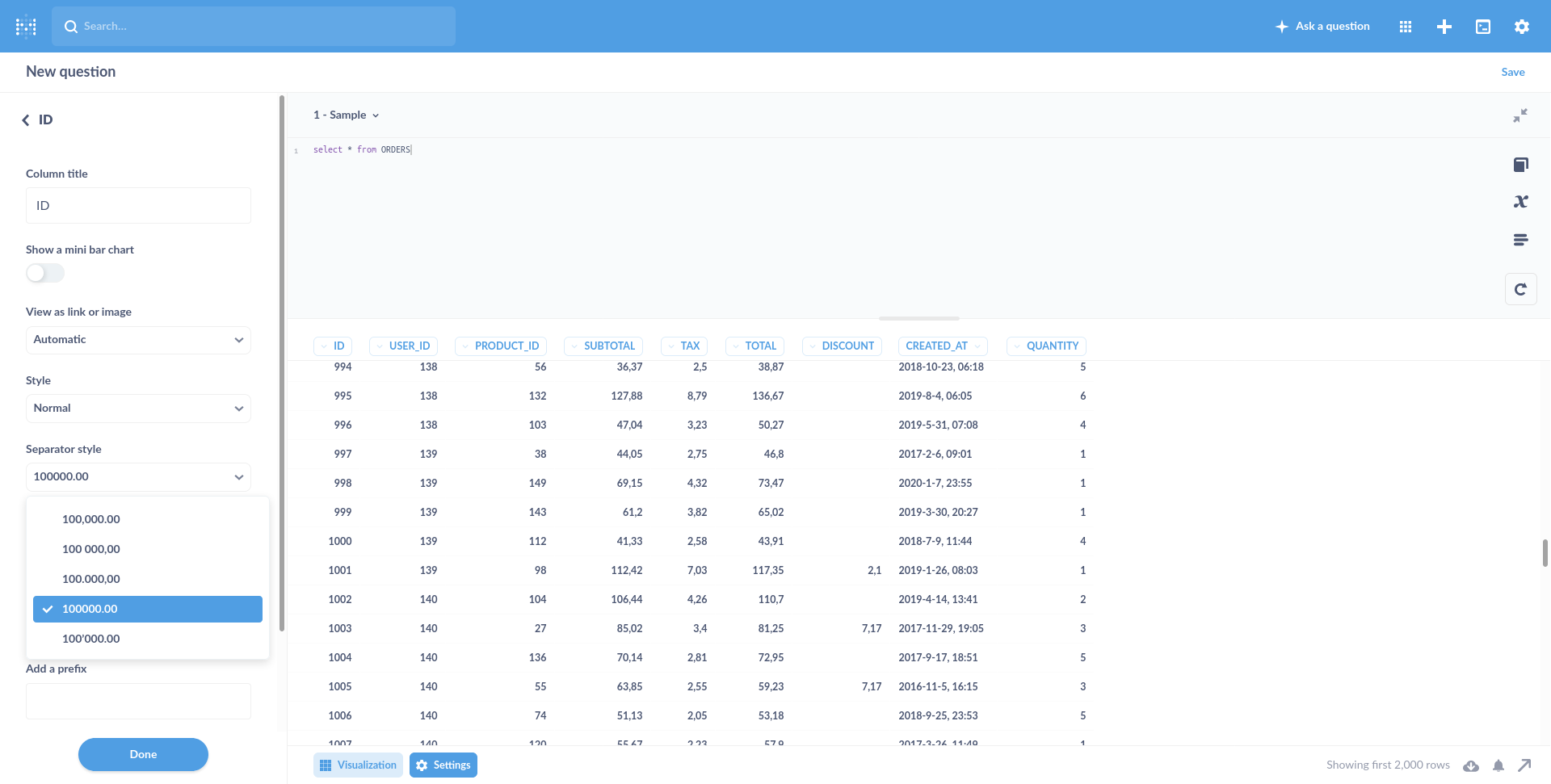Set up an alert with the bell icon
Screen dimensions: 1551x784
1498,765
